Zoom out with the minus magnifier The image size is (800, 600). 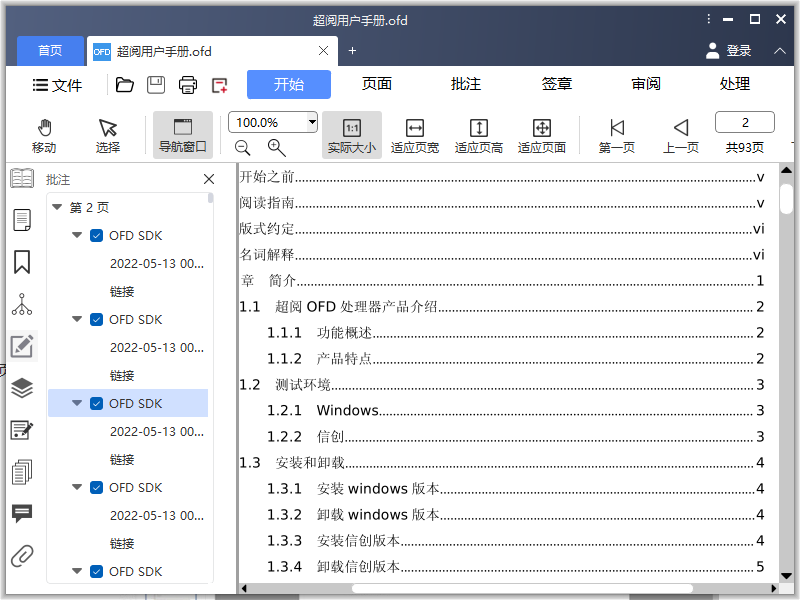tap(243, 148)
